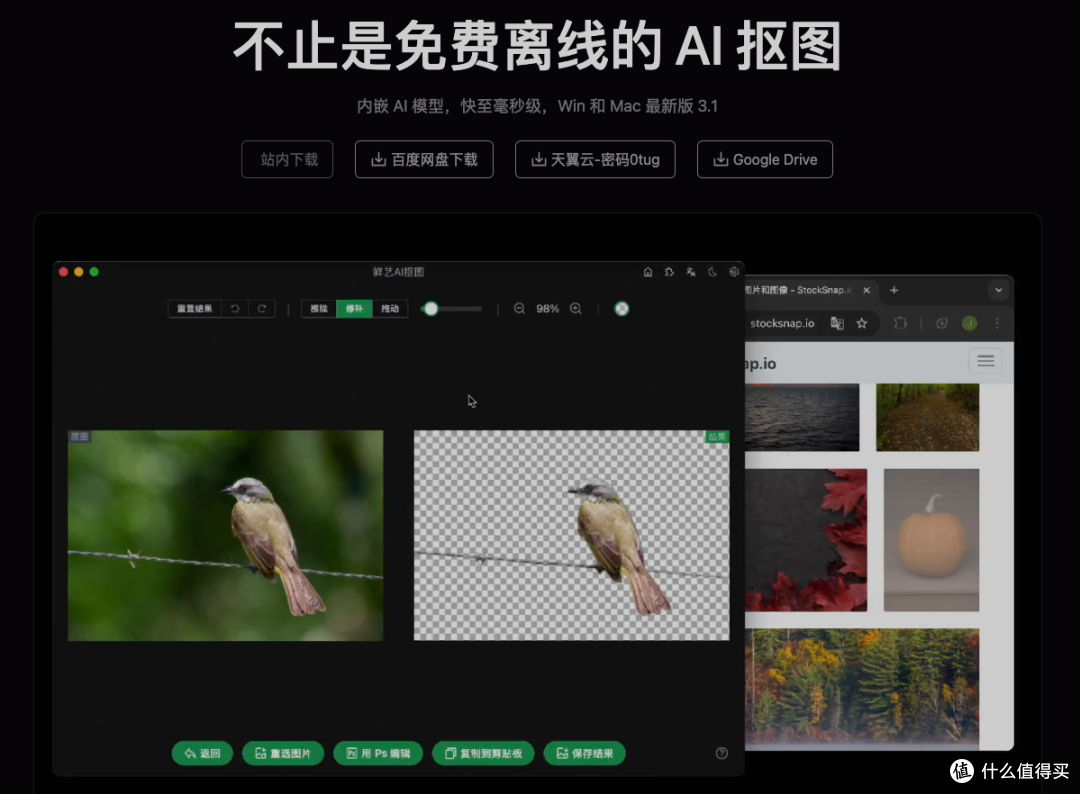Open the red maple leaves photo
This screenshot has width=1080, height=794.
click(807, 540)
